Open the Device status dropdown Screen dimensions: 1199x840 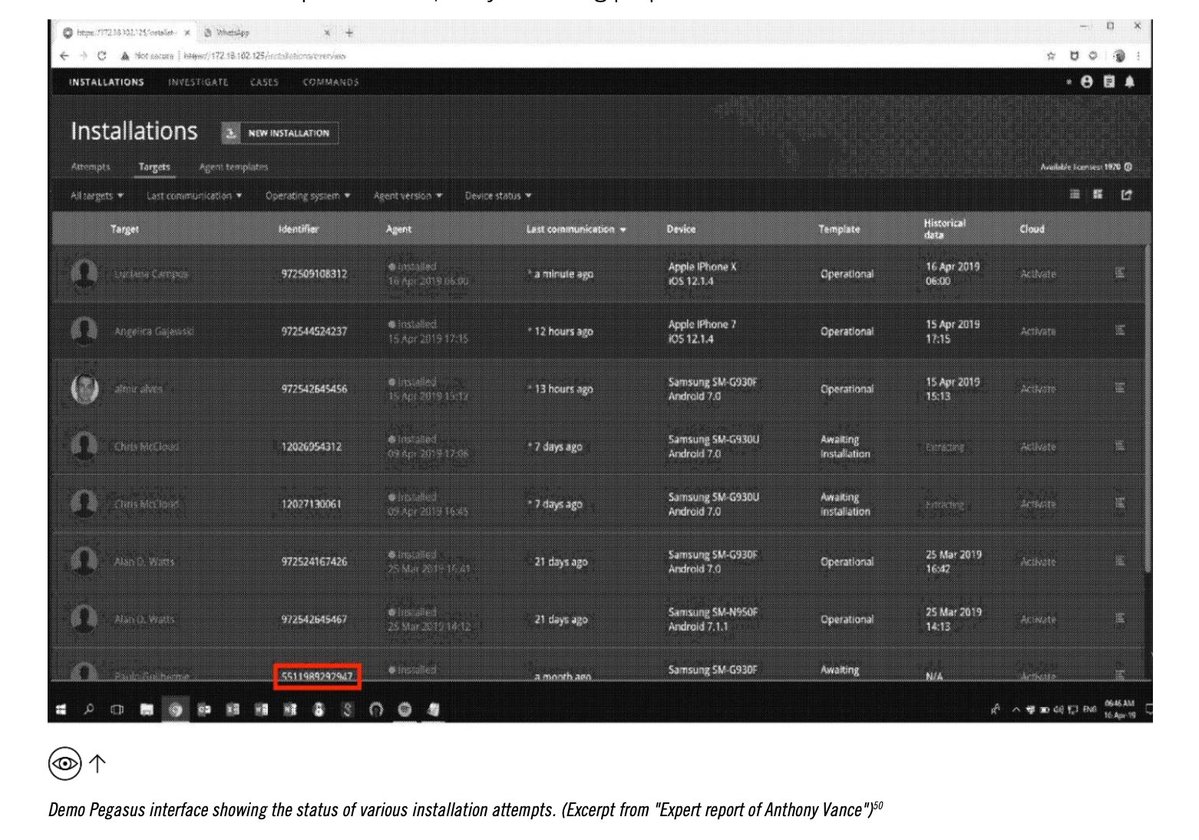[498, 196]
